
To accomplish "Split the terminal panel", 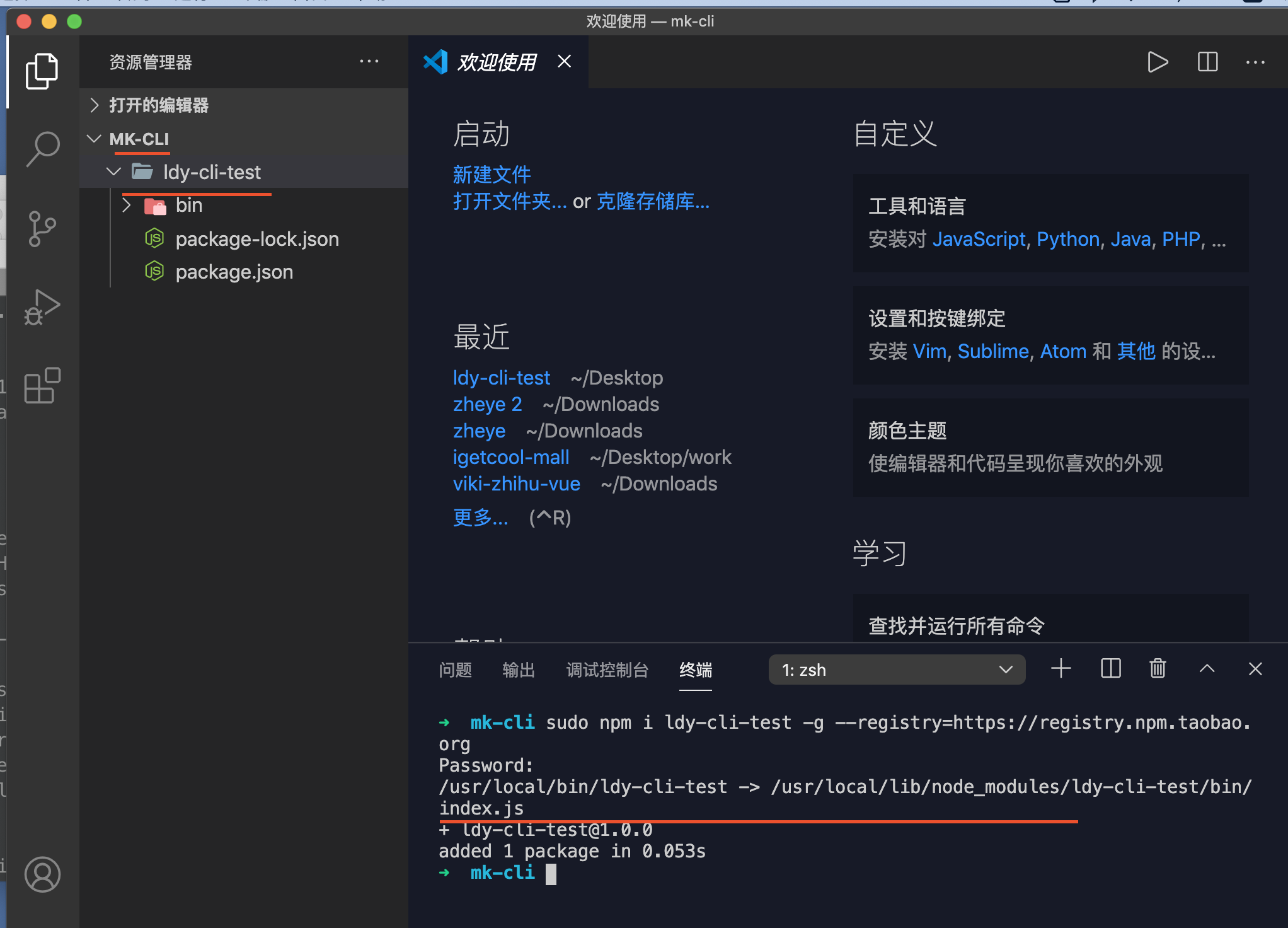I will click(x=1110, y=668).
